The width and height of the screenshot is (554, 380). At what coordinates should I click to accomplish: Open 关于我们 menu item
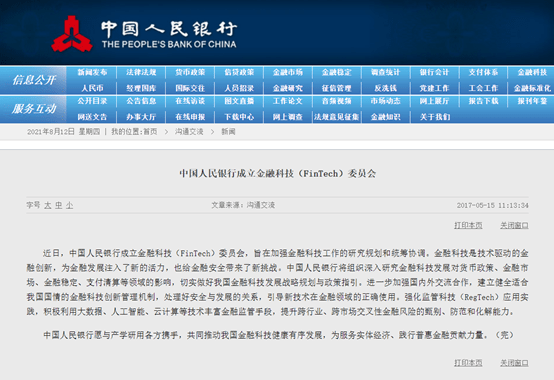coord(434,117)
